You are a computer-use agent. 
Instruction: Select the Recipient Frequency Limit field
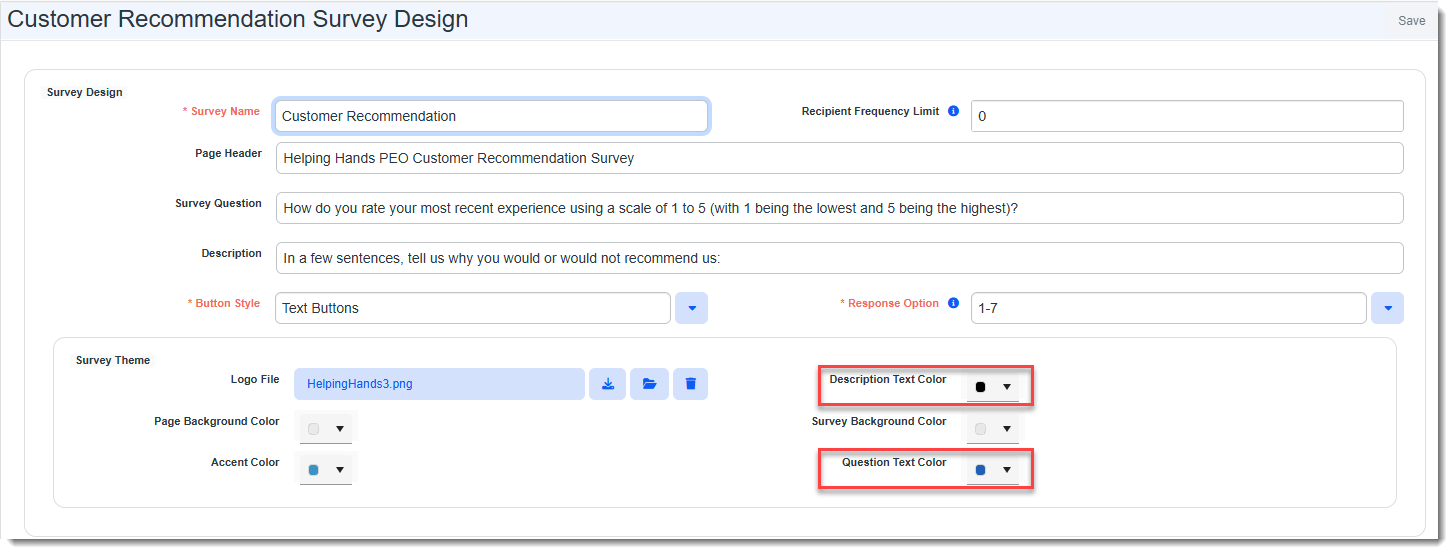(1186, 116)
